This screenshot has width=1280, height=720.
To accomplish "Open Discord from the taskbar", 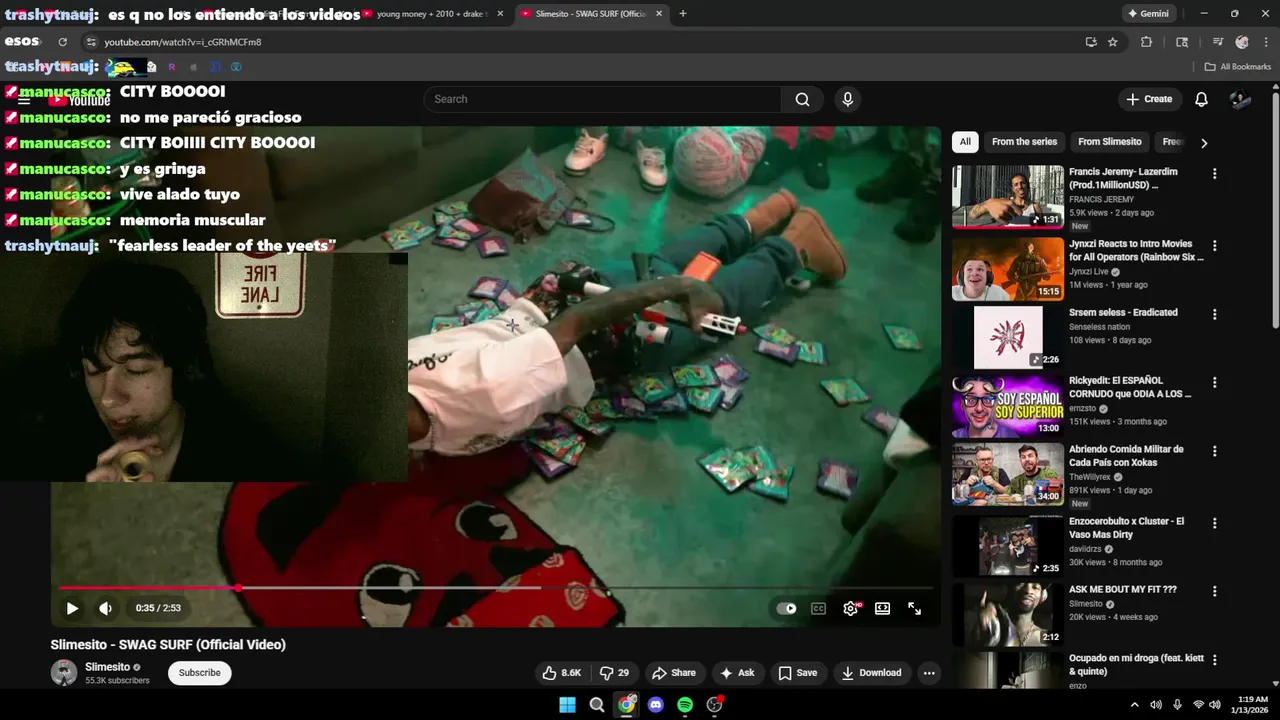I will 656,705.
